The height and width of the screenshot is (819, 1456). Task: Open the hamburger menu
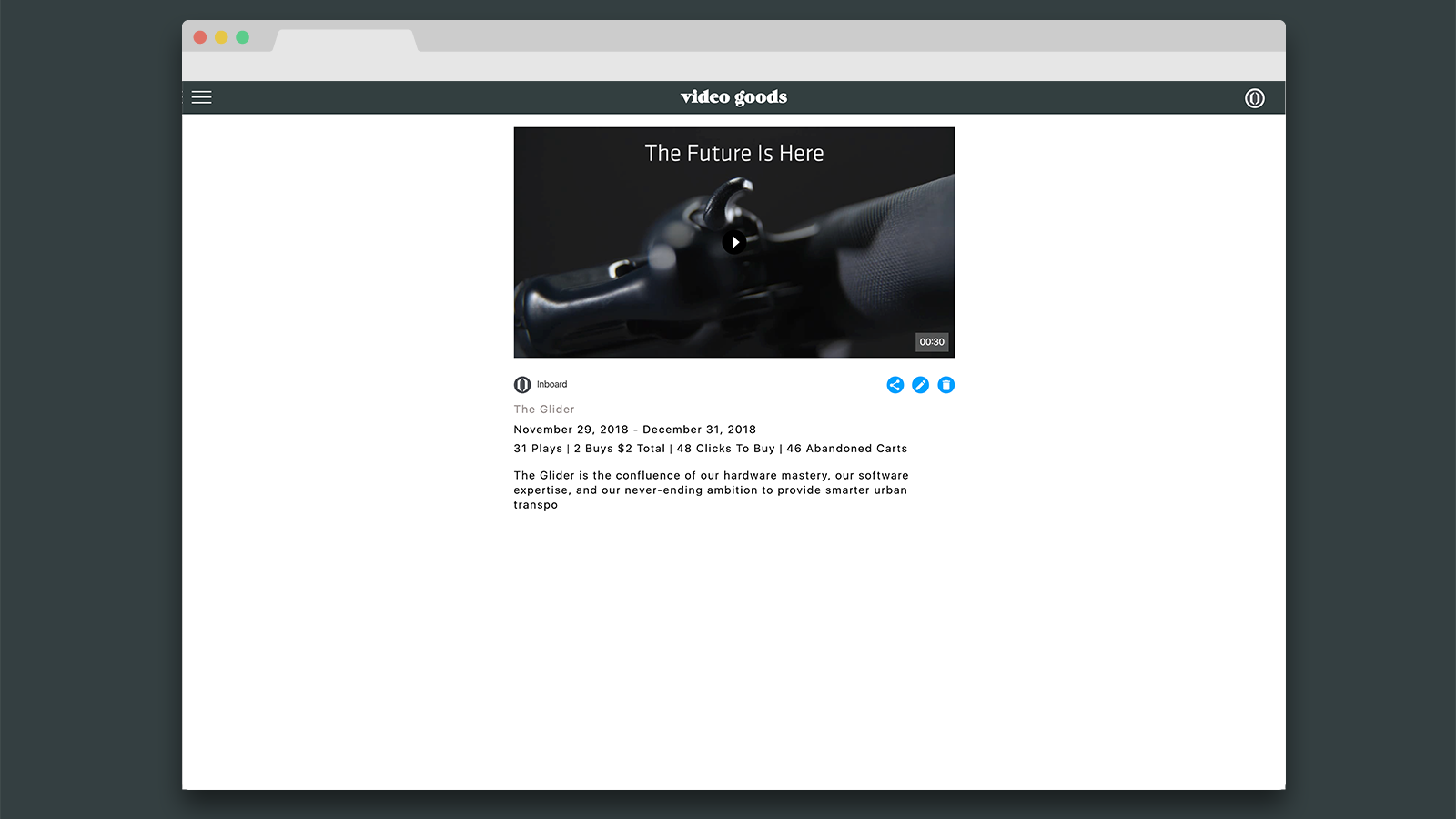pyautogui.click(x=201, y=97)
